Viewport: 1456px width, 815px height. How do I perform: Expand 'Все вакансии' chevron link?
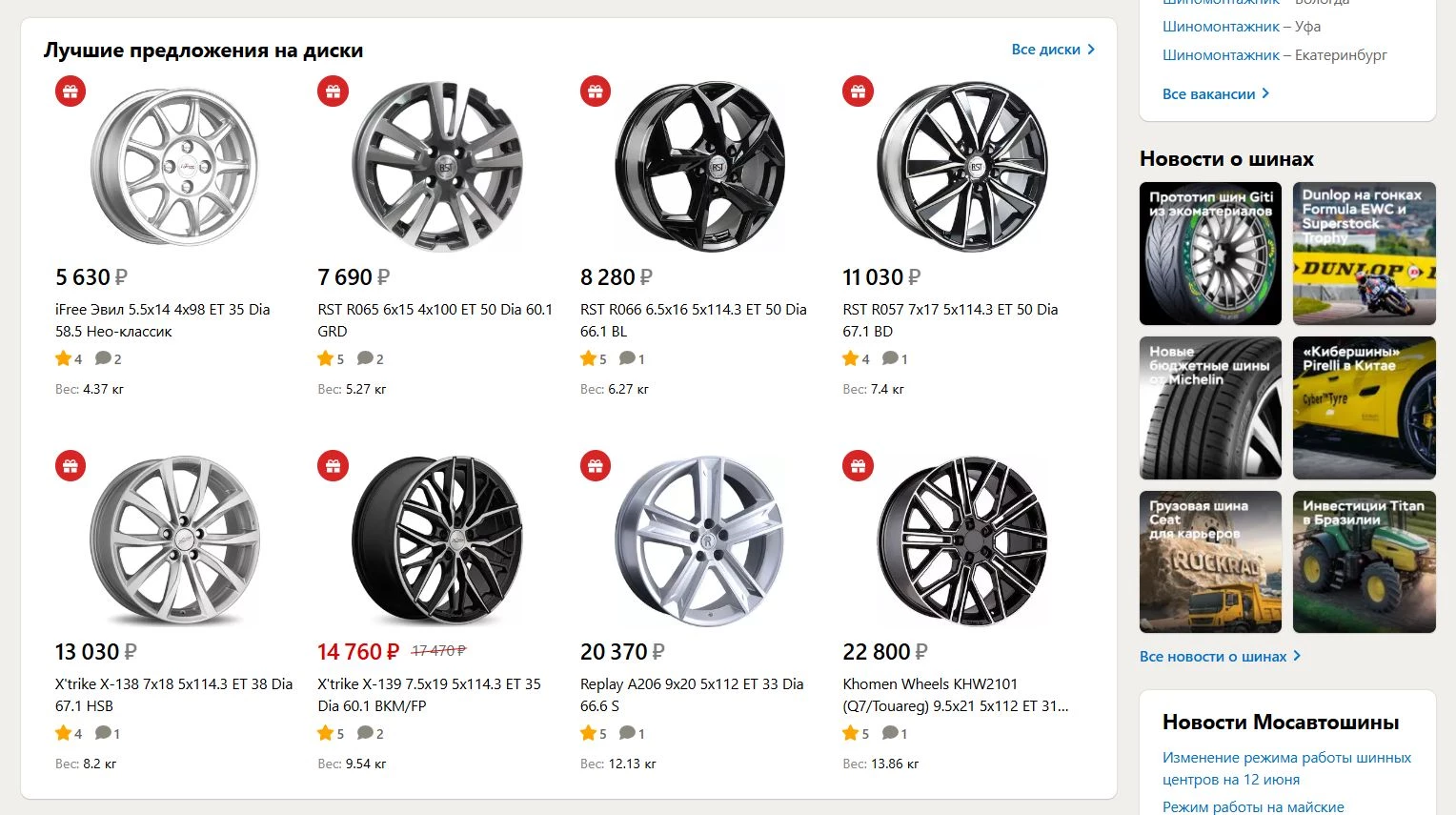1216,93
